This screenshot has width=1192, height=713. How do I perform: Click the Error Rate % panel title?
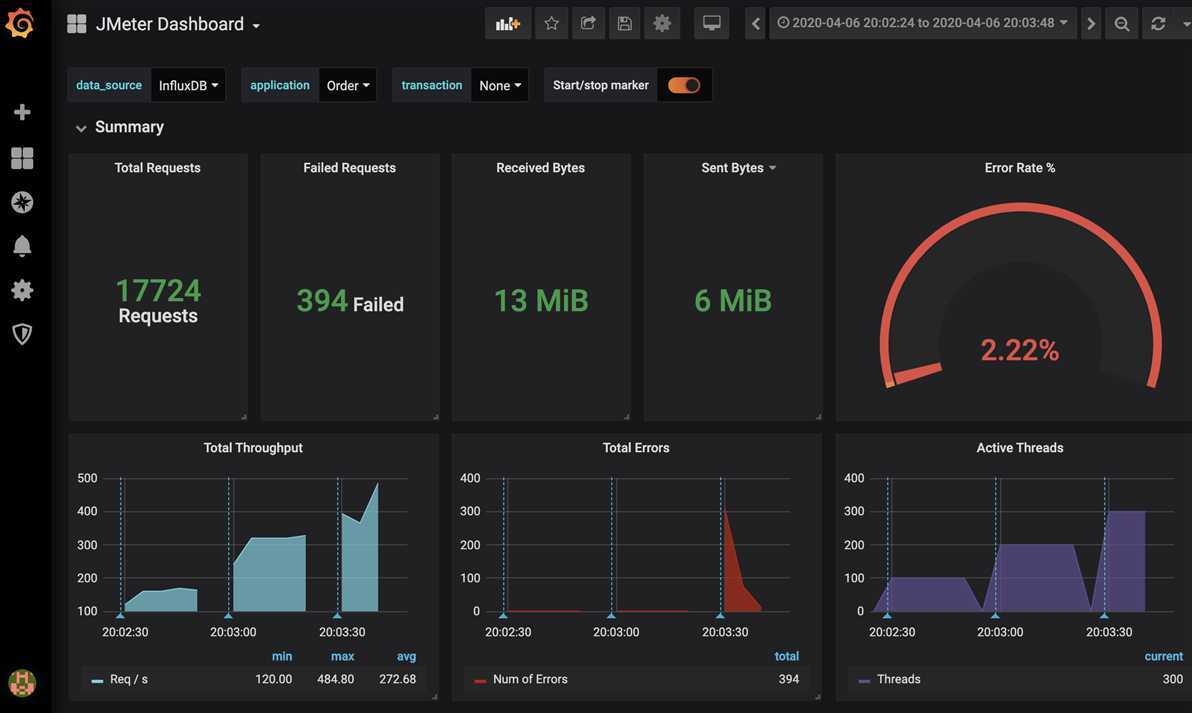tap(1019, 168)
